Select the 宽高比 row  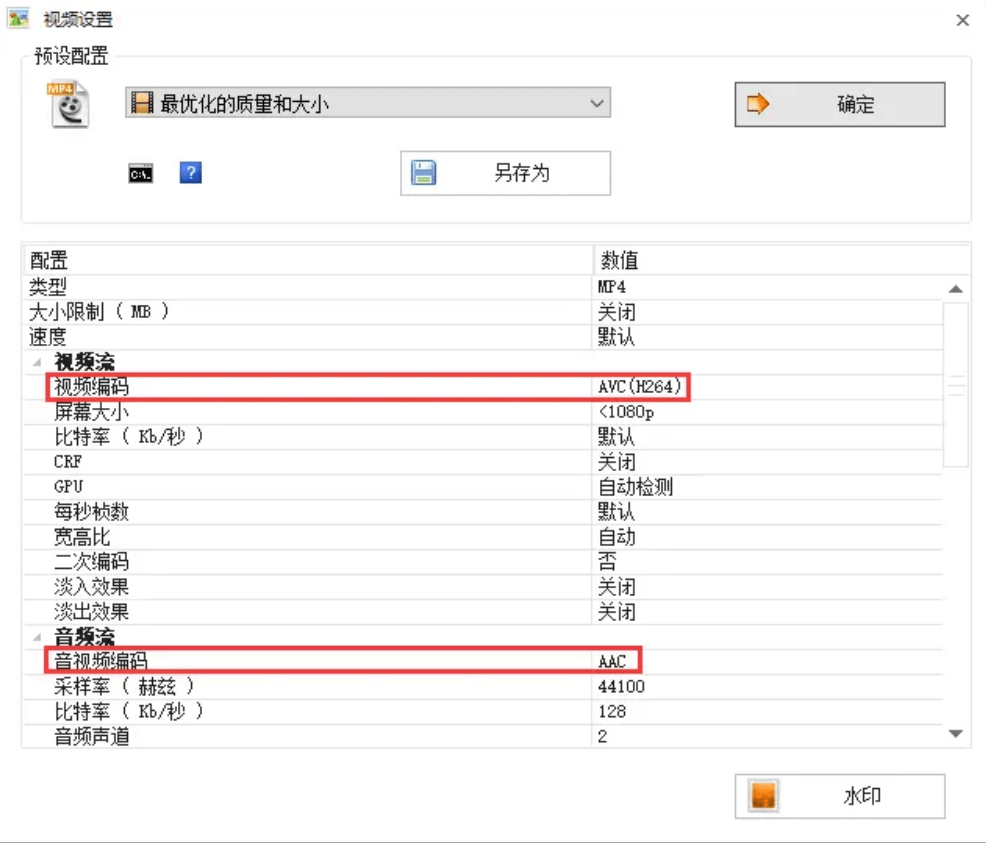pyautogui.click(x=483, y=537)
